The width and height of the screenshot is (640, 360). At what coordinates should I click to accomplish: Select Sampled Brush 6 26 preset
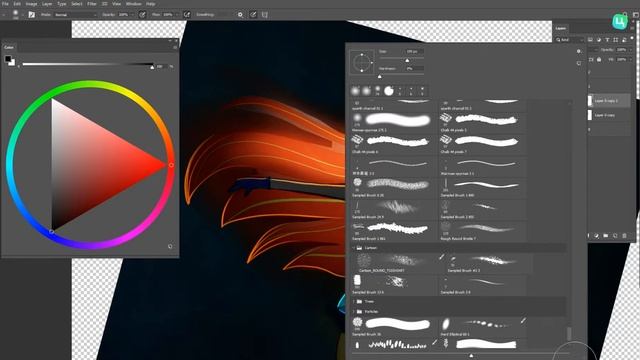(x=393, y=187)
